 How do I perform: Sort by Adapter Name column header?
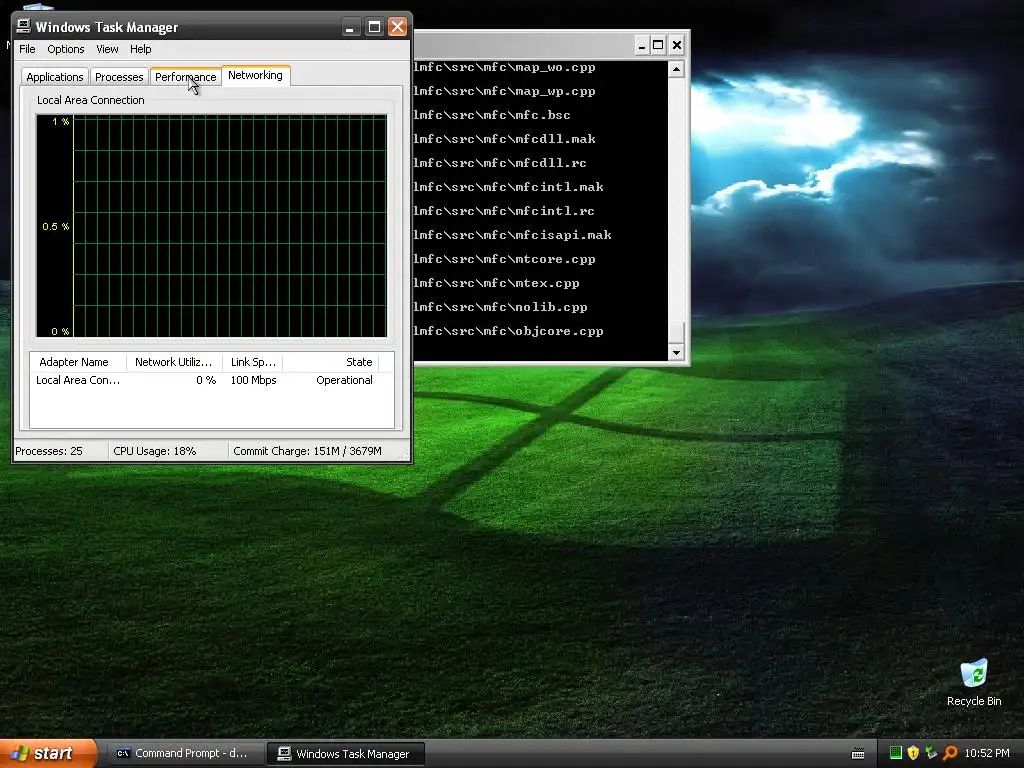pyautogui.click(x=78, y=362)
